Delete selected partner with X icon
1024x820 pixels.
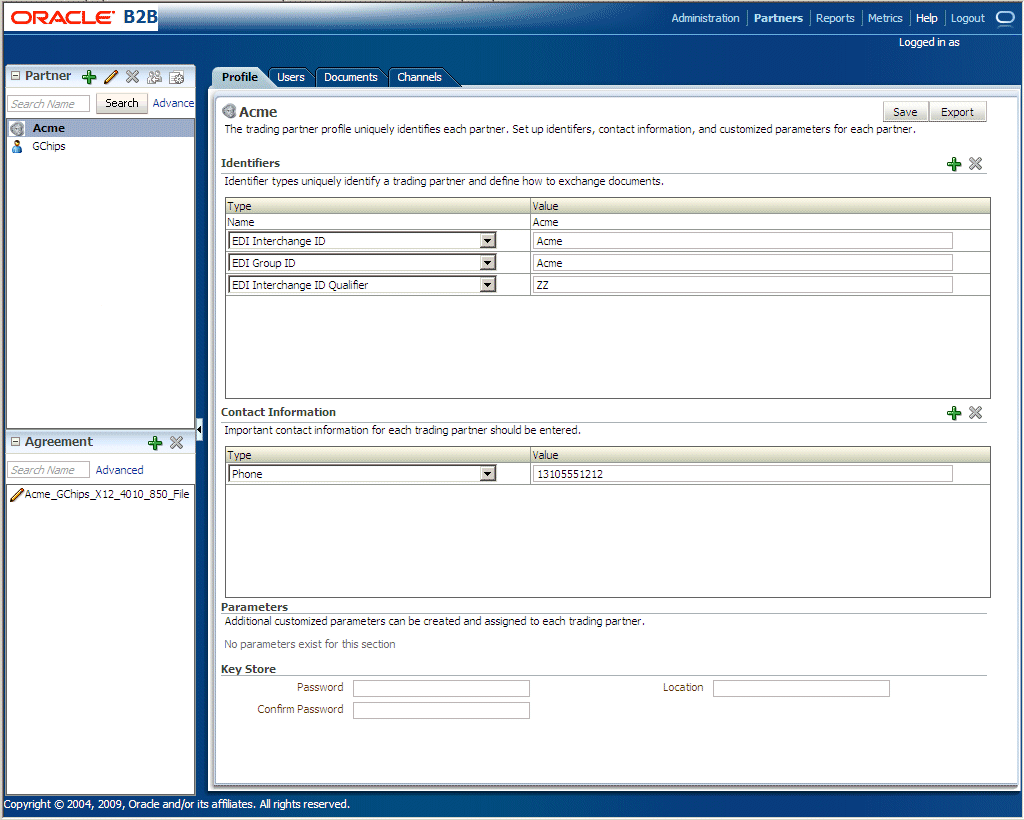132,76
